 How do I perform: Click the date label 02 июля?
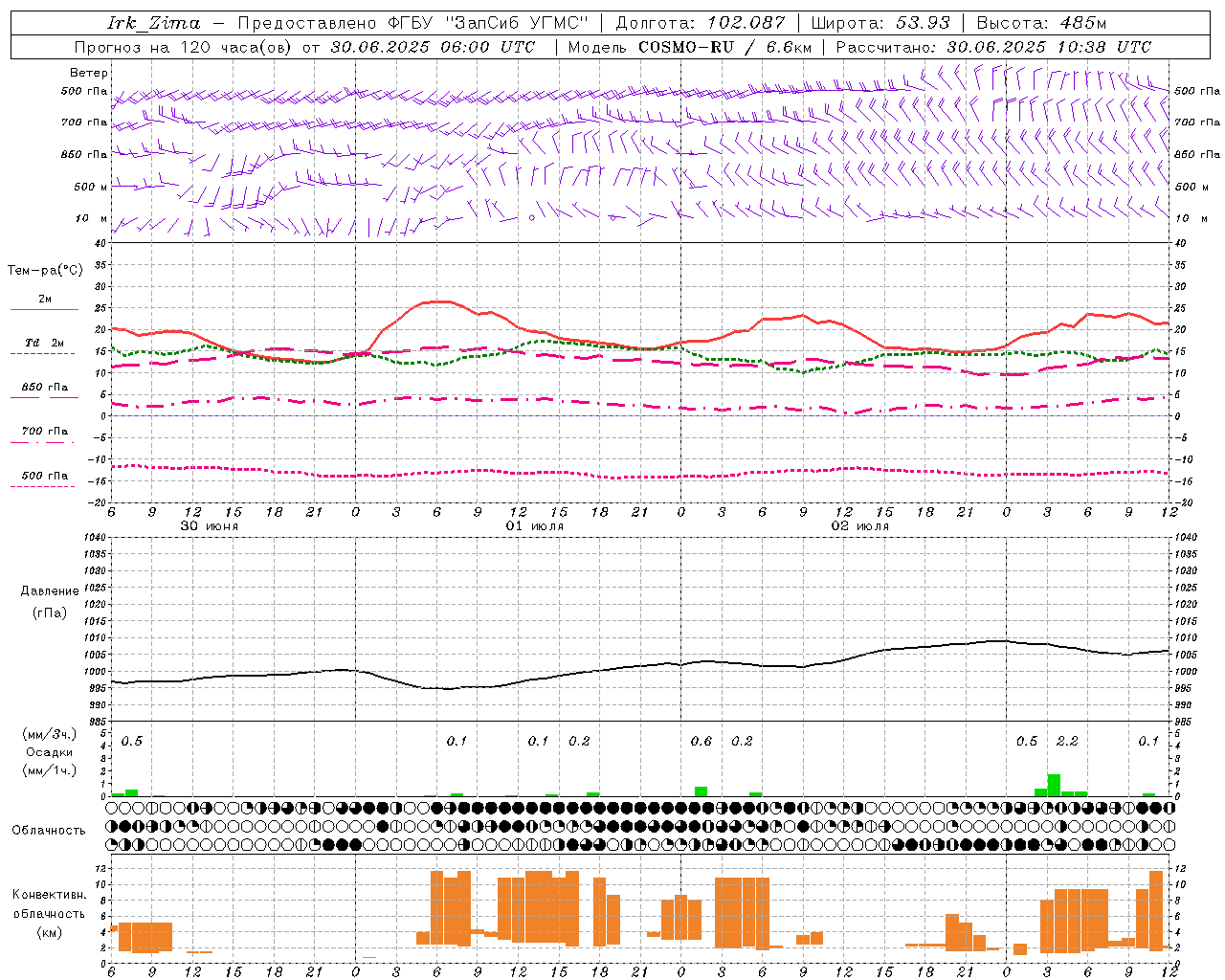click(860, 526)
